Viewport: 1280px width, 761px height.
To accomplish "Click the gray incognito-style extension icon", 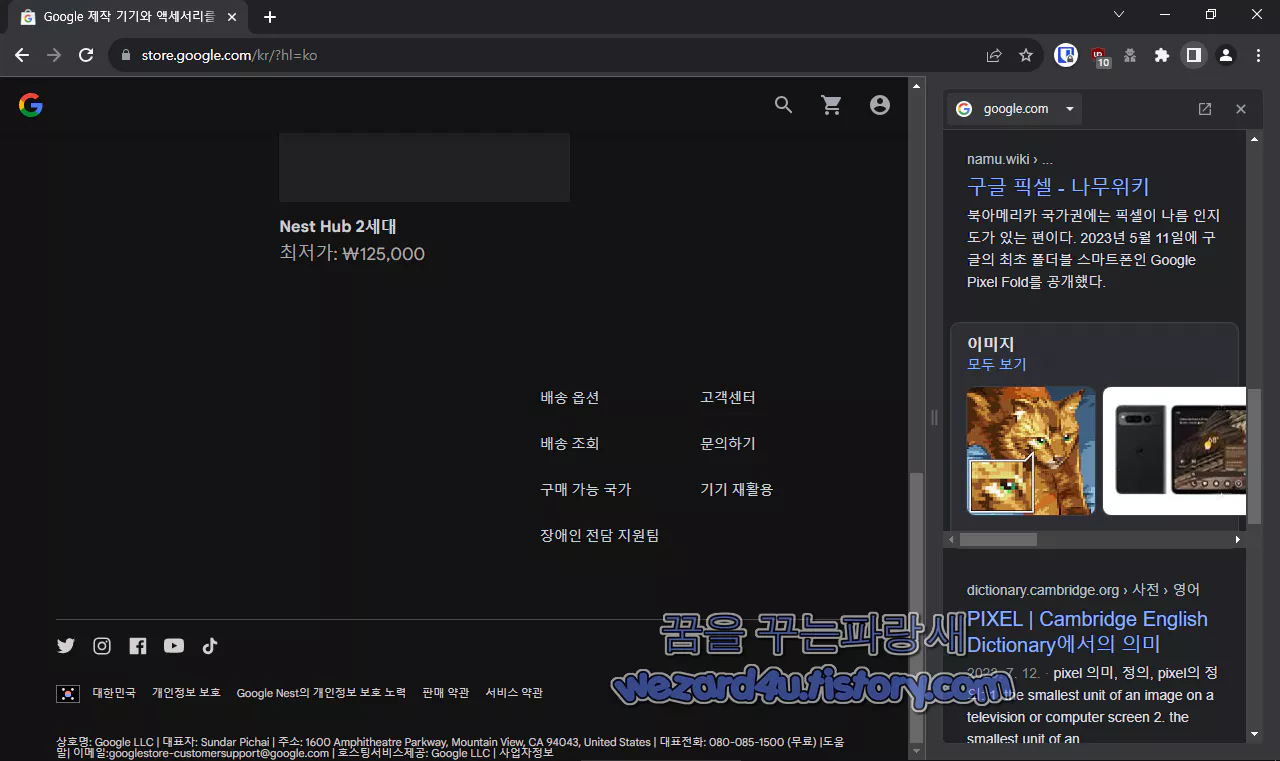I will coord(1130,56).
